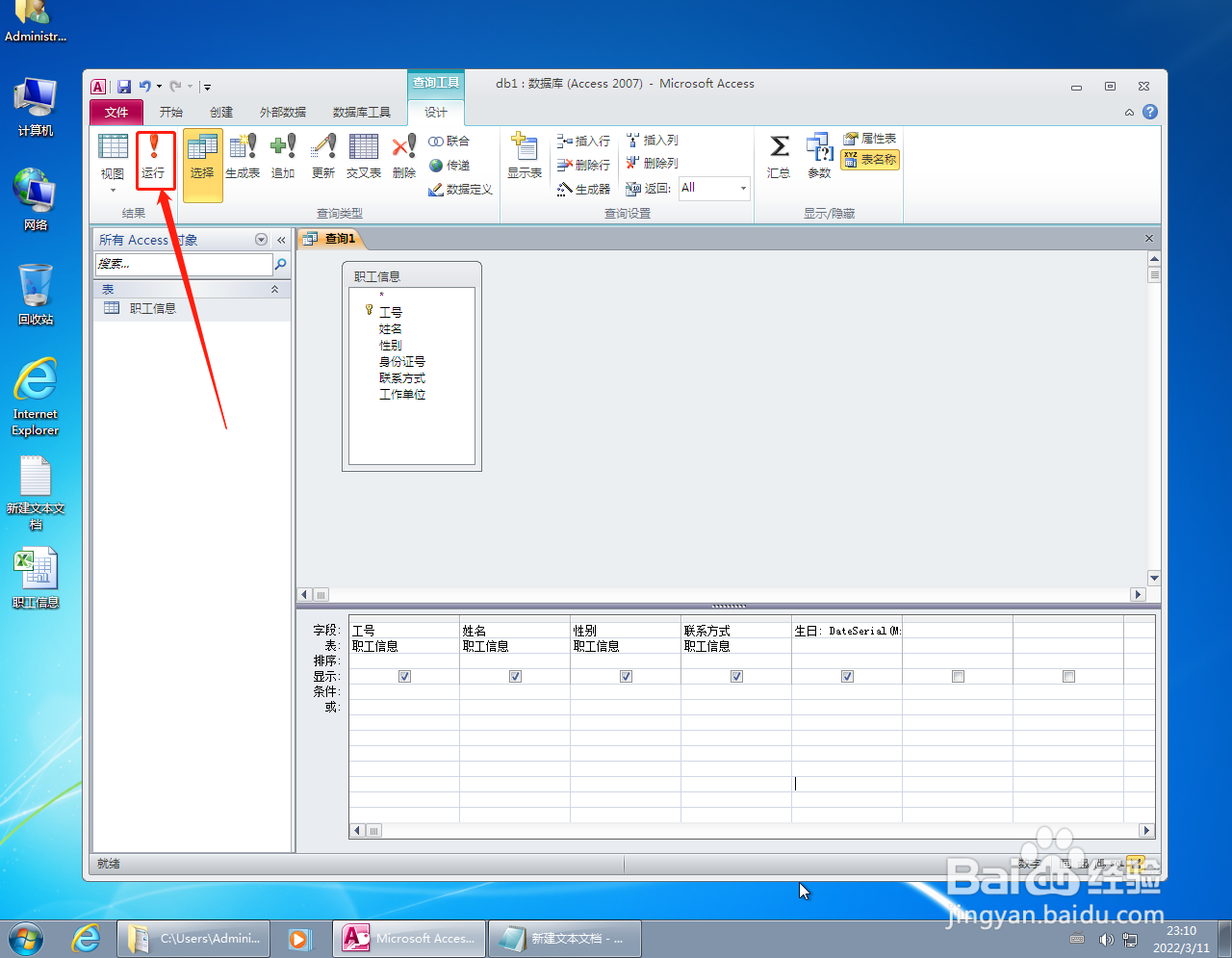The height and width of the screenshot is (958, 1232).
Task: Collapse the 表 group in navigation pane
Action: [x=274, y=289]
